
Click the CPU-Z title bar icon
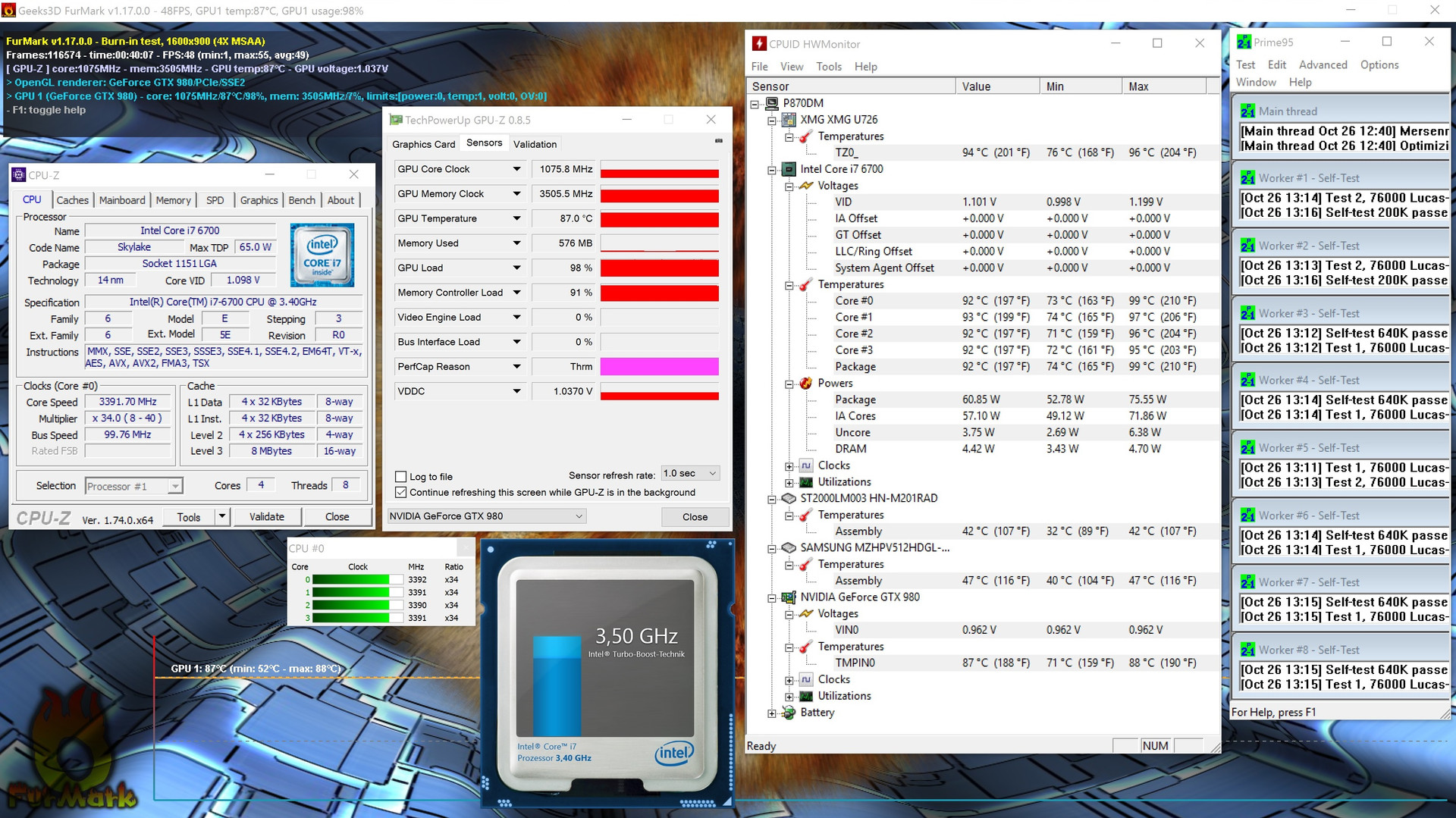(19, 174)
